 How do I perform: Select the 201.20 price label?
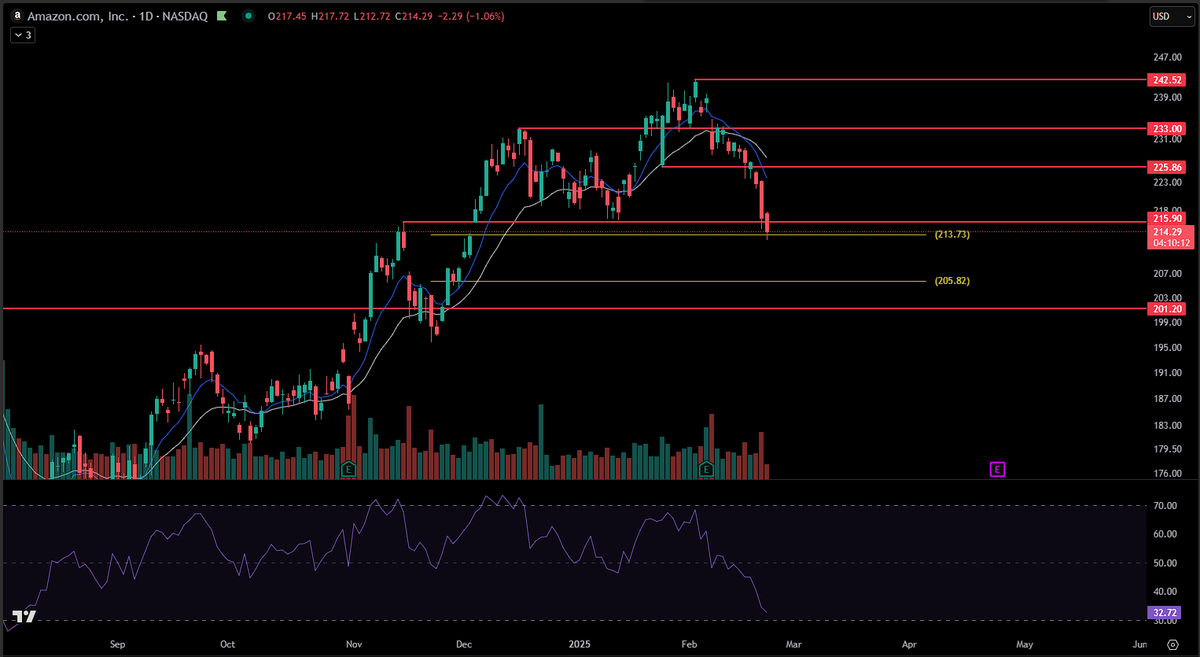tap(1165, 309)
